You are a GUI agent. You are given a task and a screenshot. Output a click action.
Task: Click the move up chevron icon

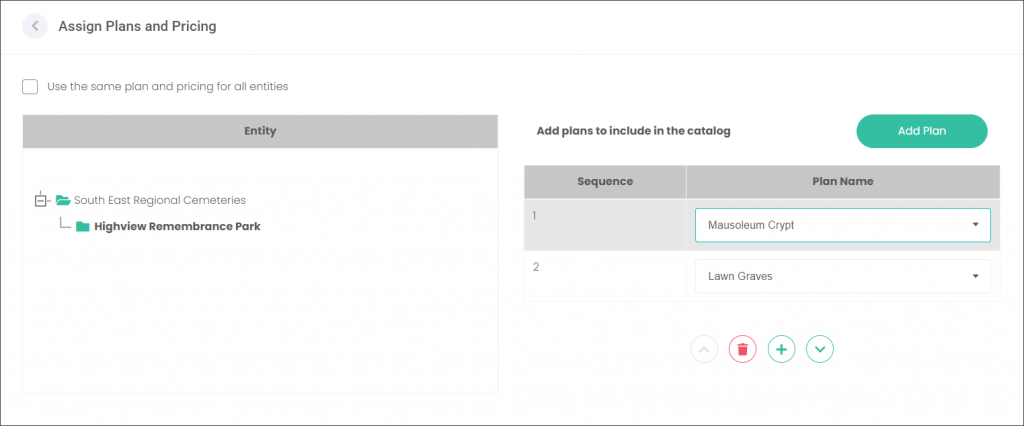point(704,350)
